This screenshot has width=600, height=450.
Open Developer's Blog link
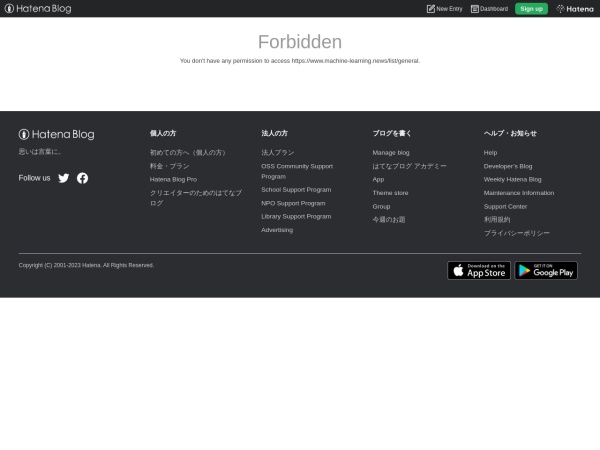(508, 166)
